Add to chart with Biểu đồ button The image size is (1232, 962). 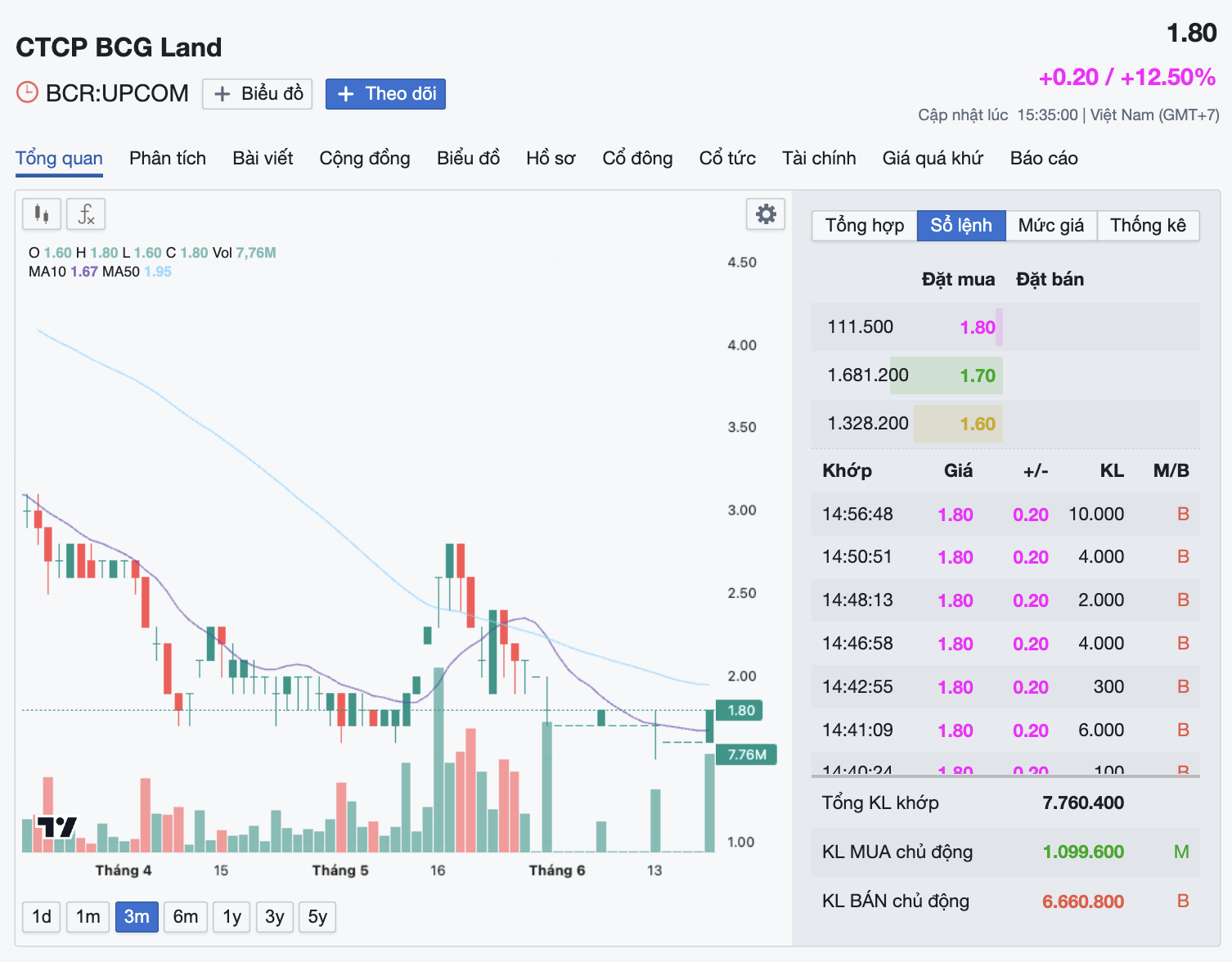point(257,94)
